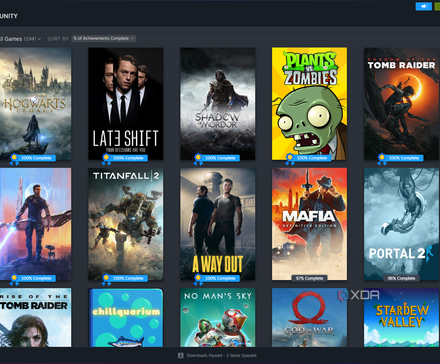Open the No Man's Sky game cover
Viewport: 440px width, 364px height.
pyautogui.click(x=218, y=318)
